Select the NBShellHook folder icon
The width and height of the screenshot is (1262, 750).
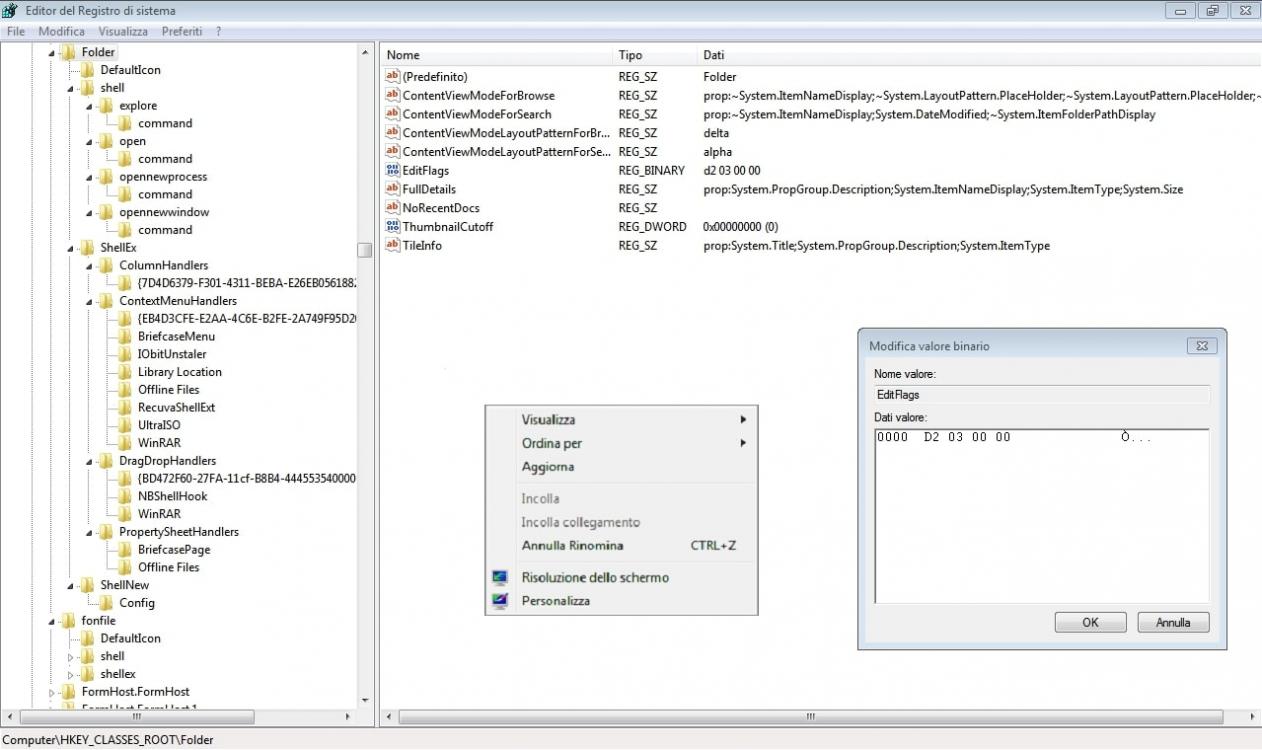coord(125,496)
